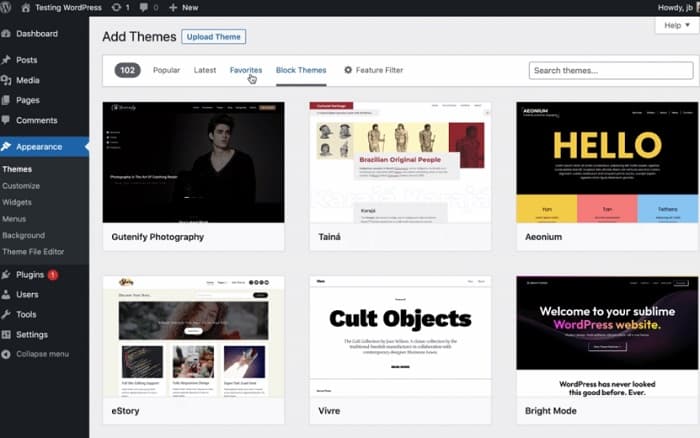This screenshot has height=438, width=700.
Task: Select the Block Themes tab
Action: coord(301,70)
